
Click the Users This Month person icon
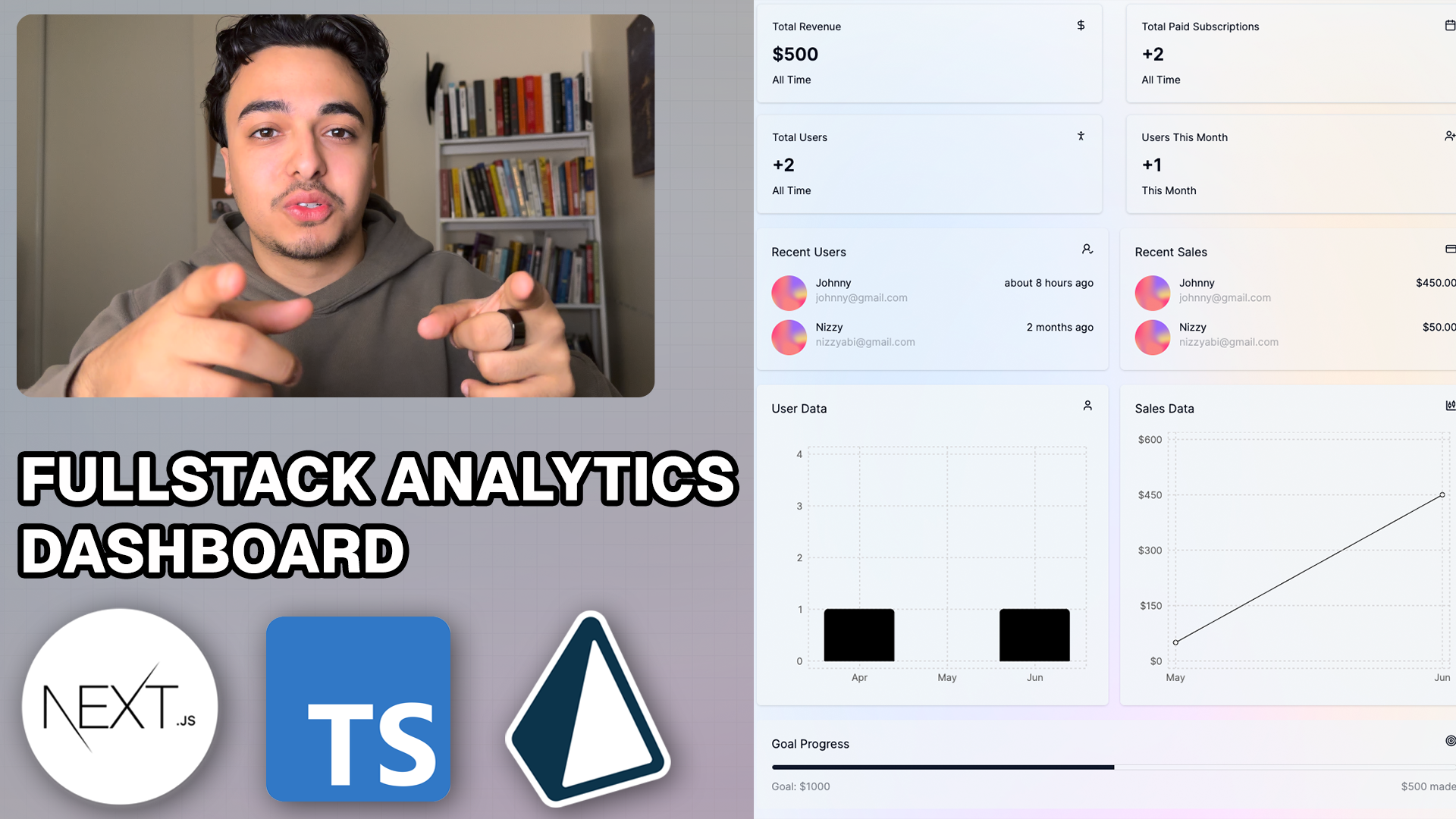click(1449, 137)
